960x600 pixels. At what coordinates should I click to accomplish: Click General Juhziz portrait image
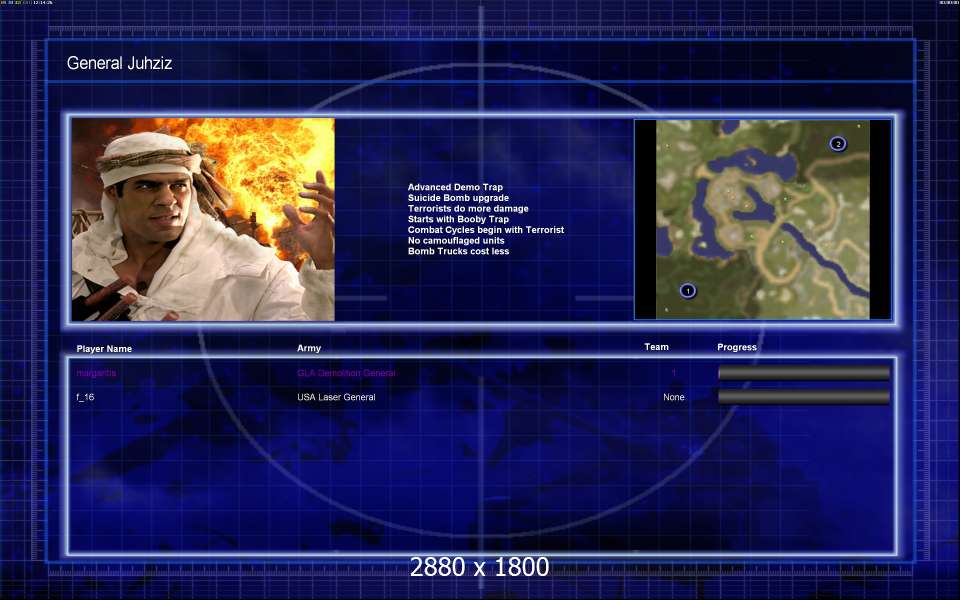203,219
